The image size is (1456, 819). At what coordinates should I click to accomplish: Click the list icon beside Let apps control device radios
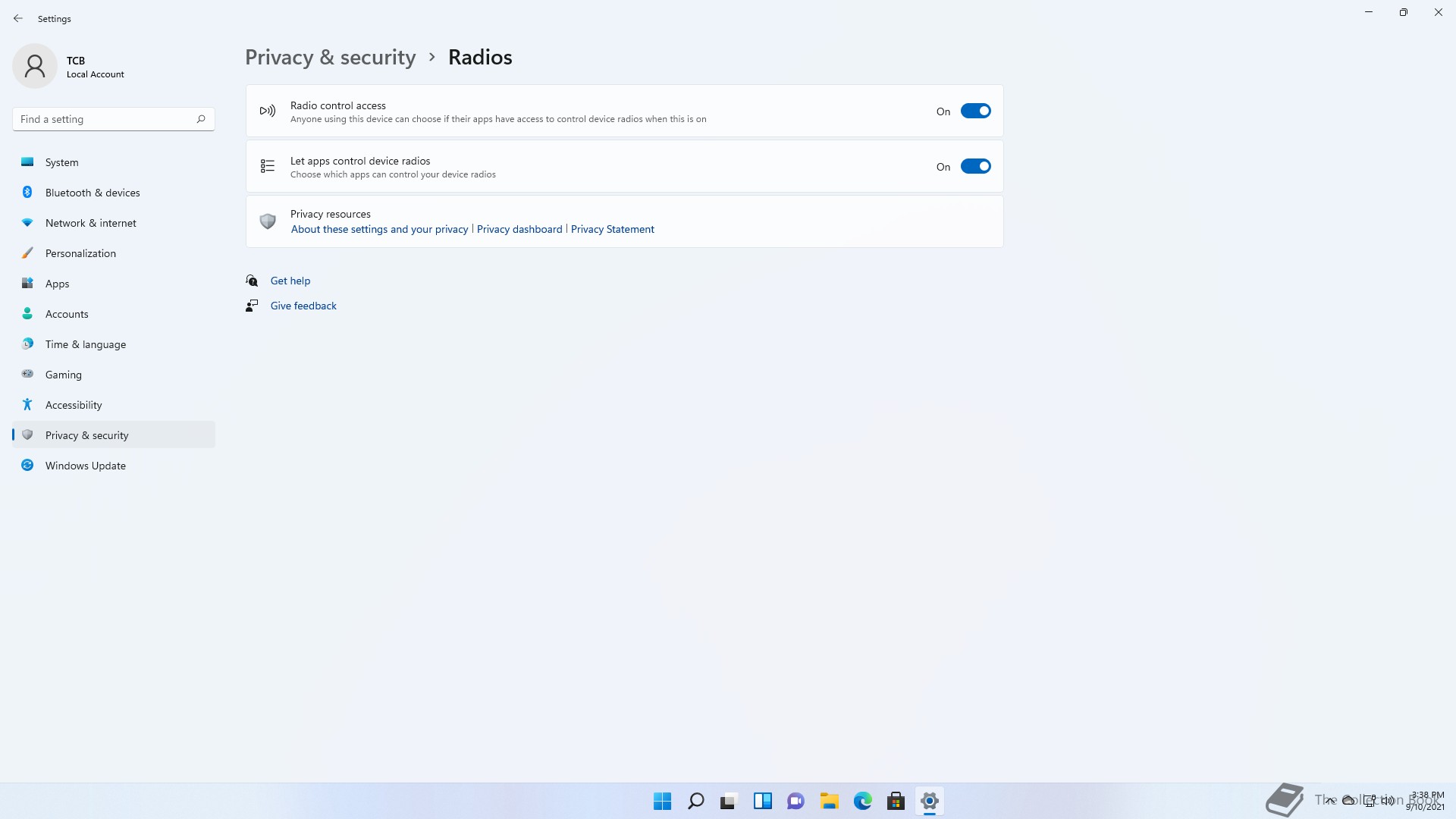point(268,166)
